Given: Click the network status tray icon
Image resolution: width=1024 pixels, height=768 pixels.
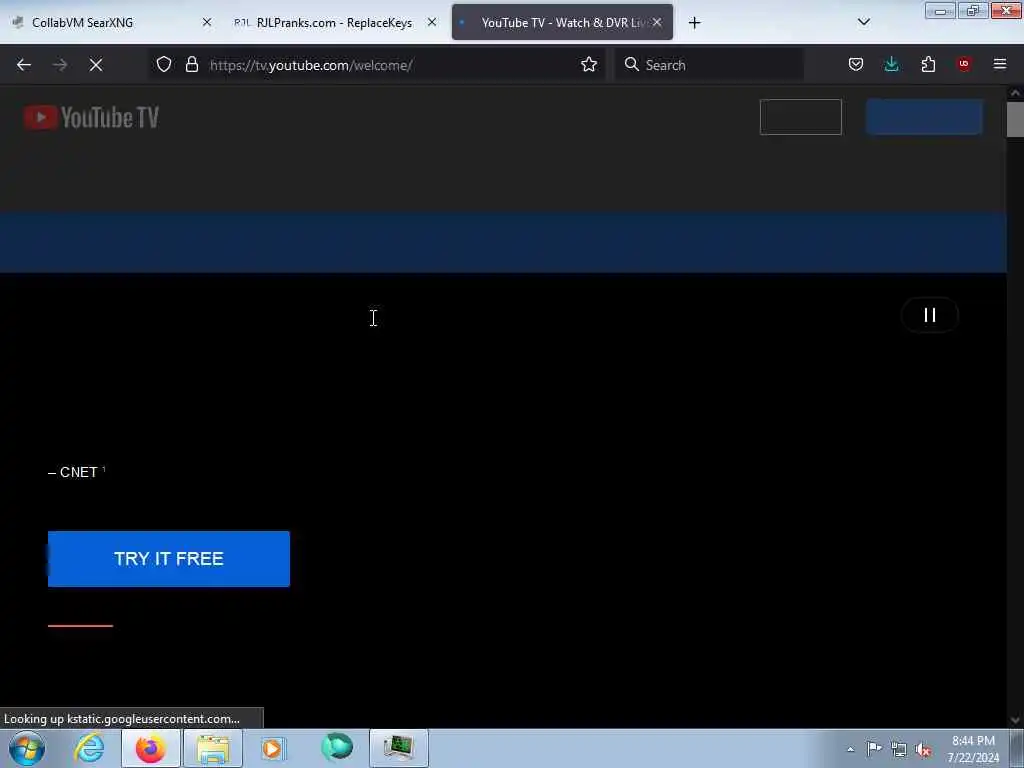Looking at the screenshot, I should tap(899, 749).
